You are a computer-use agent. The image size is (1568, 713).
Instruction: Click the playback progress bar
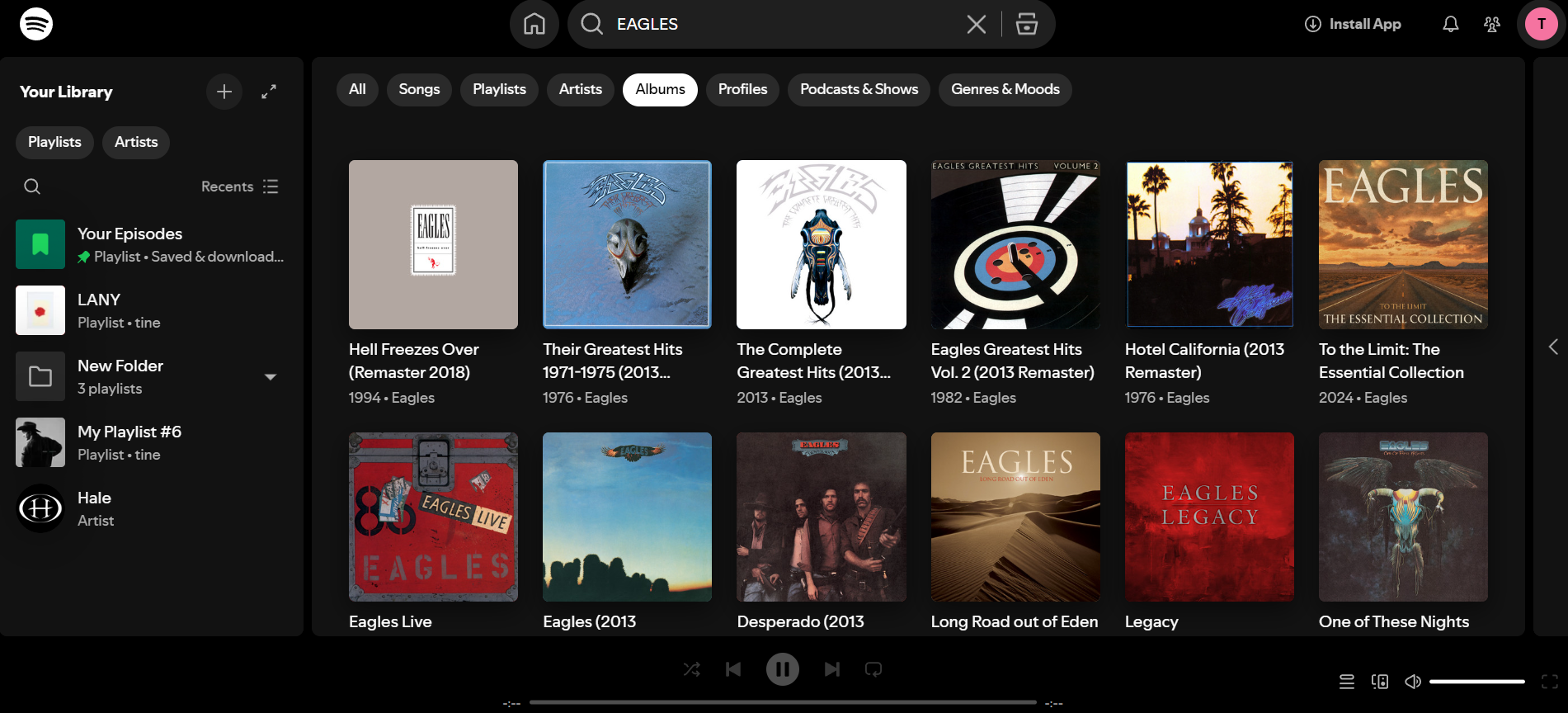click(783, 702)
